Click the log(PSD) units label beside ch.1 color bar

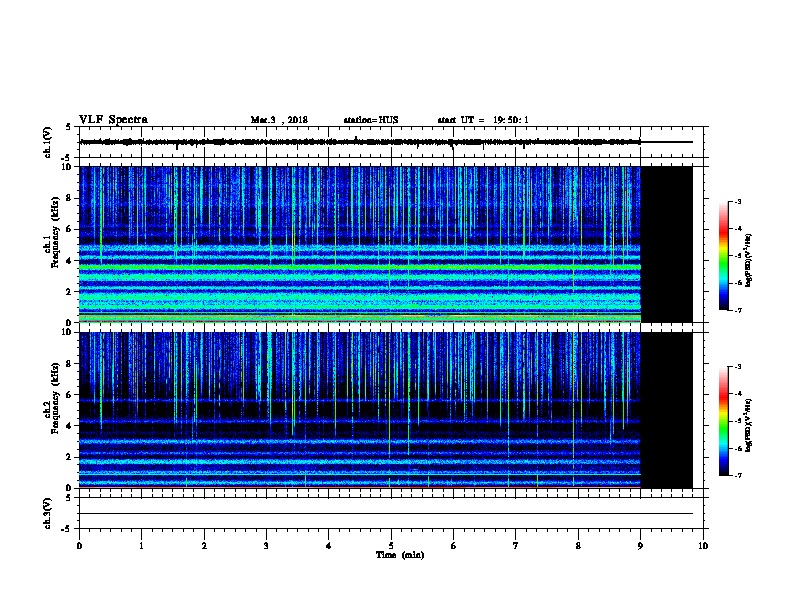click(749, 260)
